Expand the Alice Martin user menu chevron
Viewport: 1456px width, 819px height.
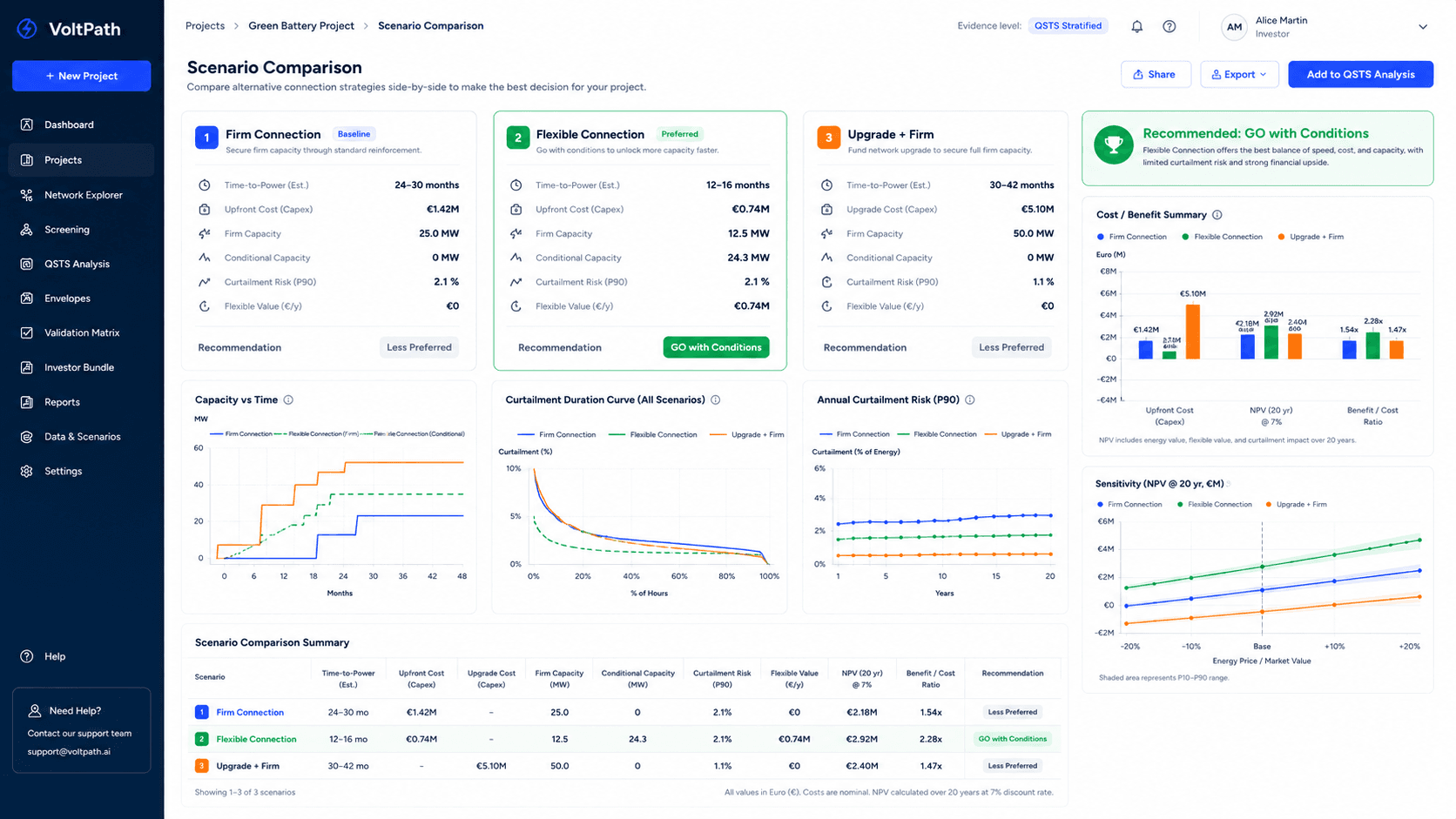1423,27
